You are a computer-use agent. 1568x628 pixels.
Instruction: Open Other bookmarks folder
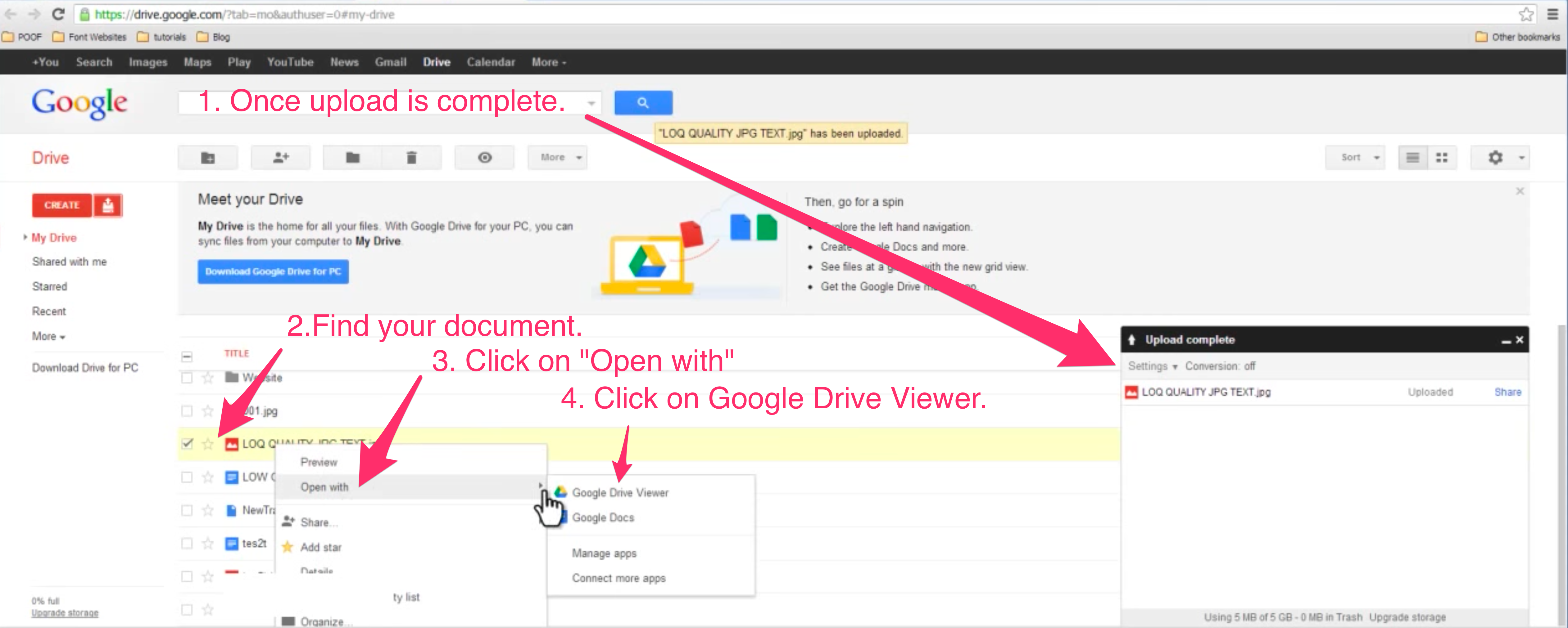[x=1518, y=37]
